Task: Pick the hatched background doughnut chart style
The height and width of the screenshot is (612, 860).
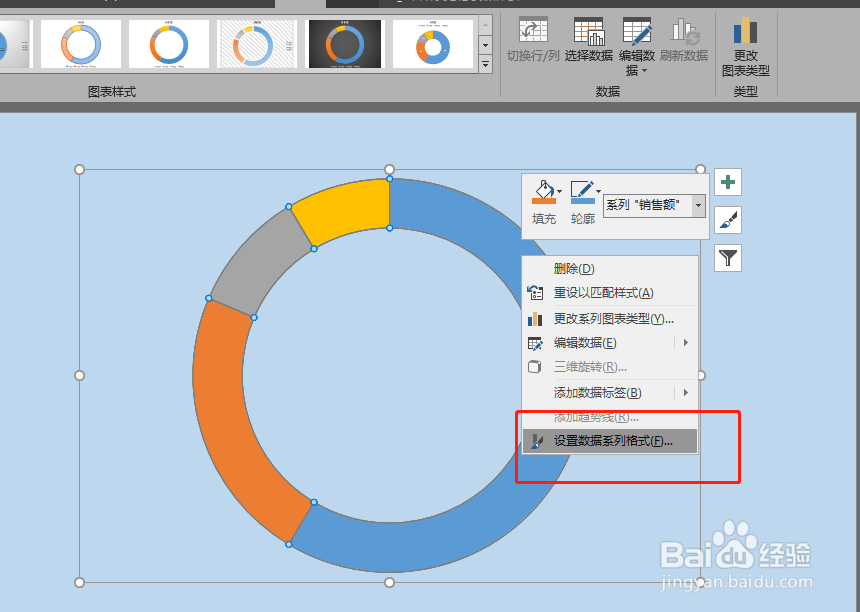Action: 257,44
